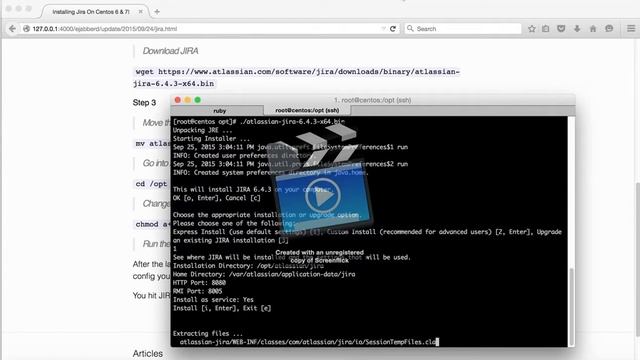Click 'HTTP Port: 8080' line in terminal
Image resolution: width=640 pixels, height=360 pixels.
[199, 282]
